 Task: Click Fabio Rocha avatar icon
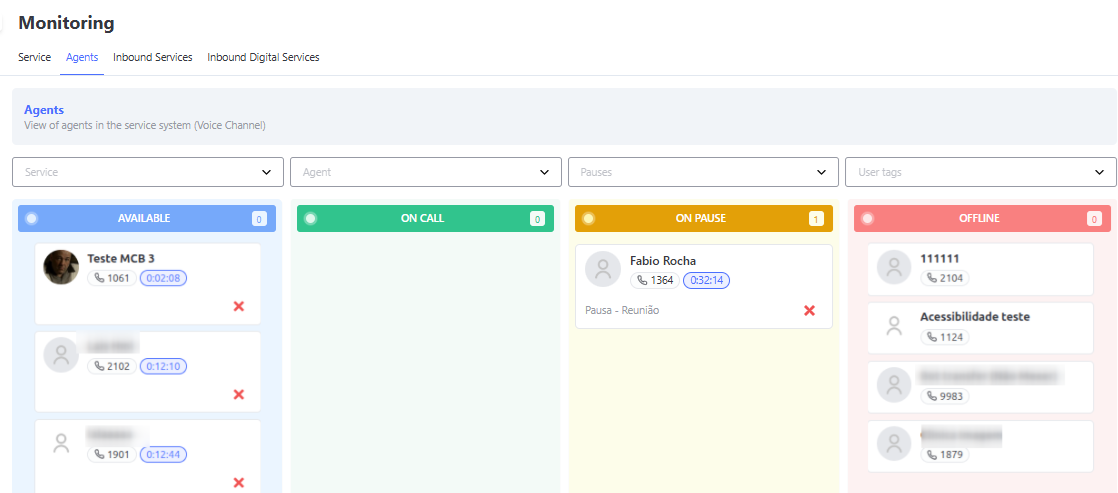pyautogui.click(x=603, y=269)
